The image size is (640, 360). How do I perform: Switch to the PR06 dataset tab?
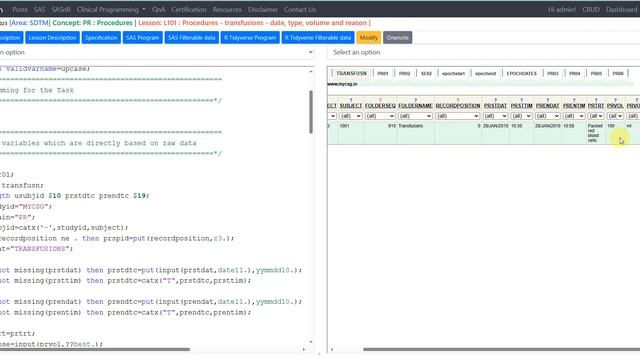(x=618, y=73)
